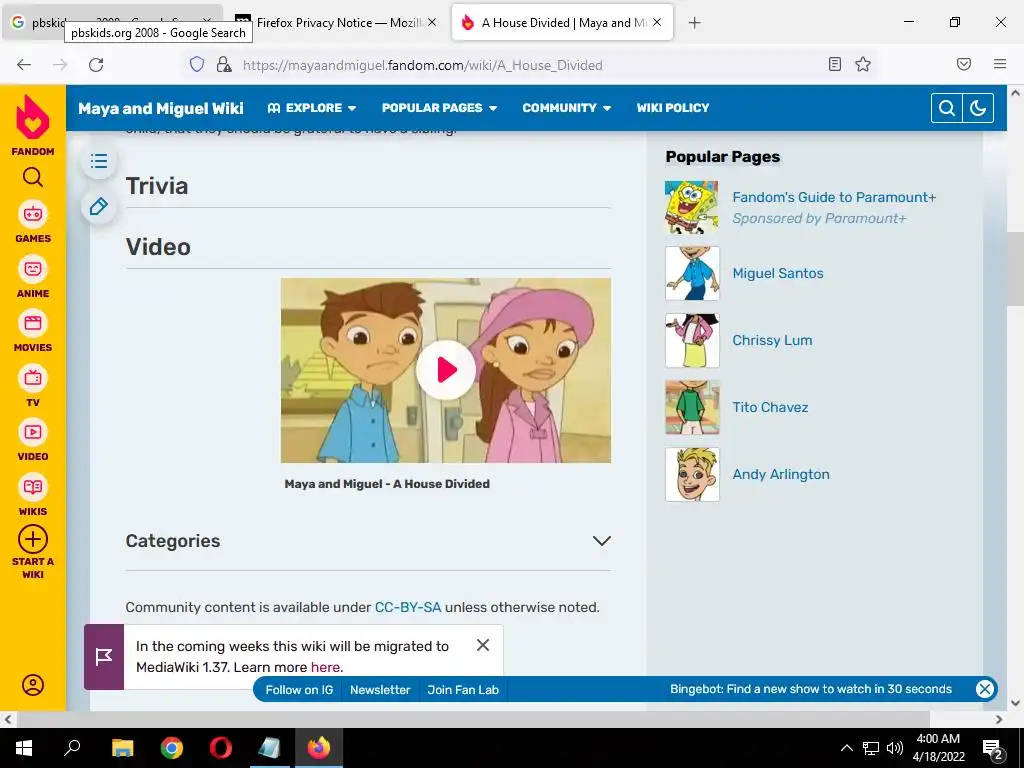Open the Maya and Miguel Wiki title link
This screenshot has height=768, width=1024.
tap(161, 108)
